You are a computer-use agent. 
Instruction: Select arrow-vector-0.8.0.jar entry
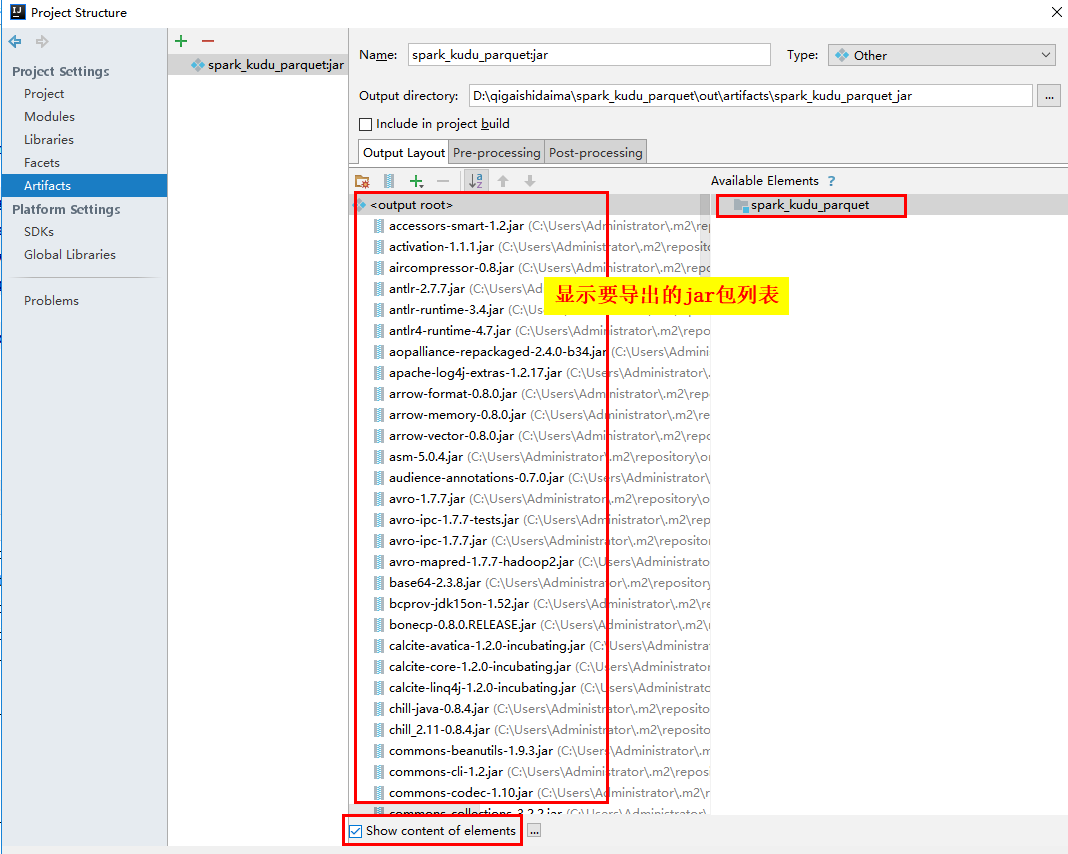(x=452, y=436)
